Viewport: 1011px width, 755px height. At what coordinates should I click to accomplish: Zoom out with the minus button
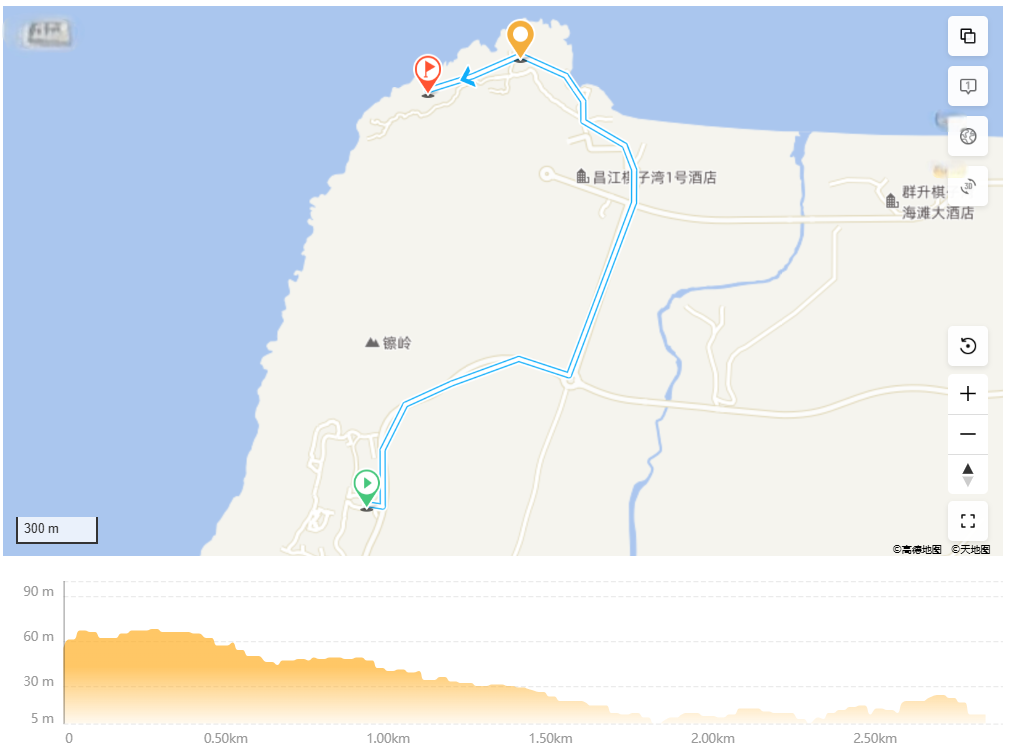(967, 435)
